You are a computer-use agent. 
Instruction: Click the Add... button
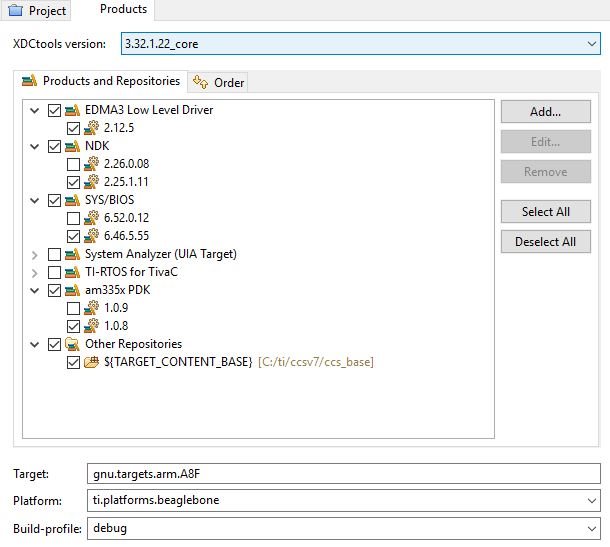tap(545, 112)
